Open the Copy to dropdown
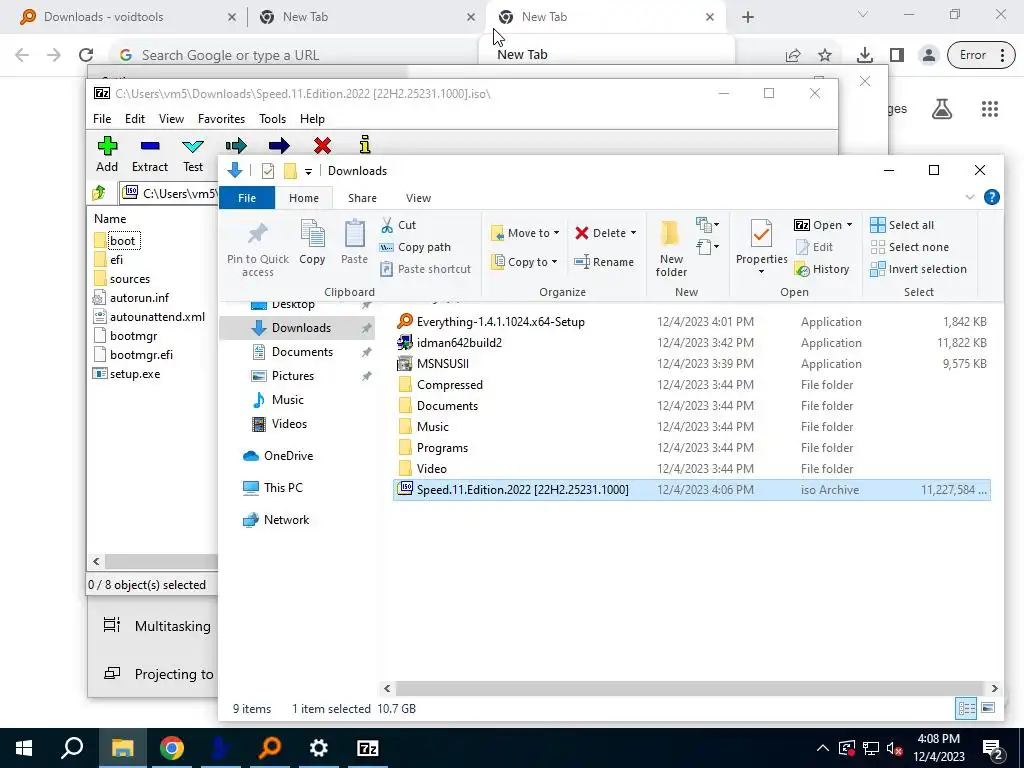This screenshot has width=1024, height=768. 524,262
